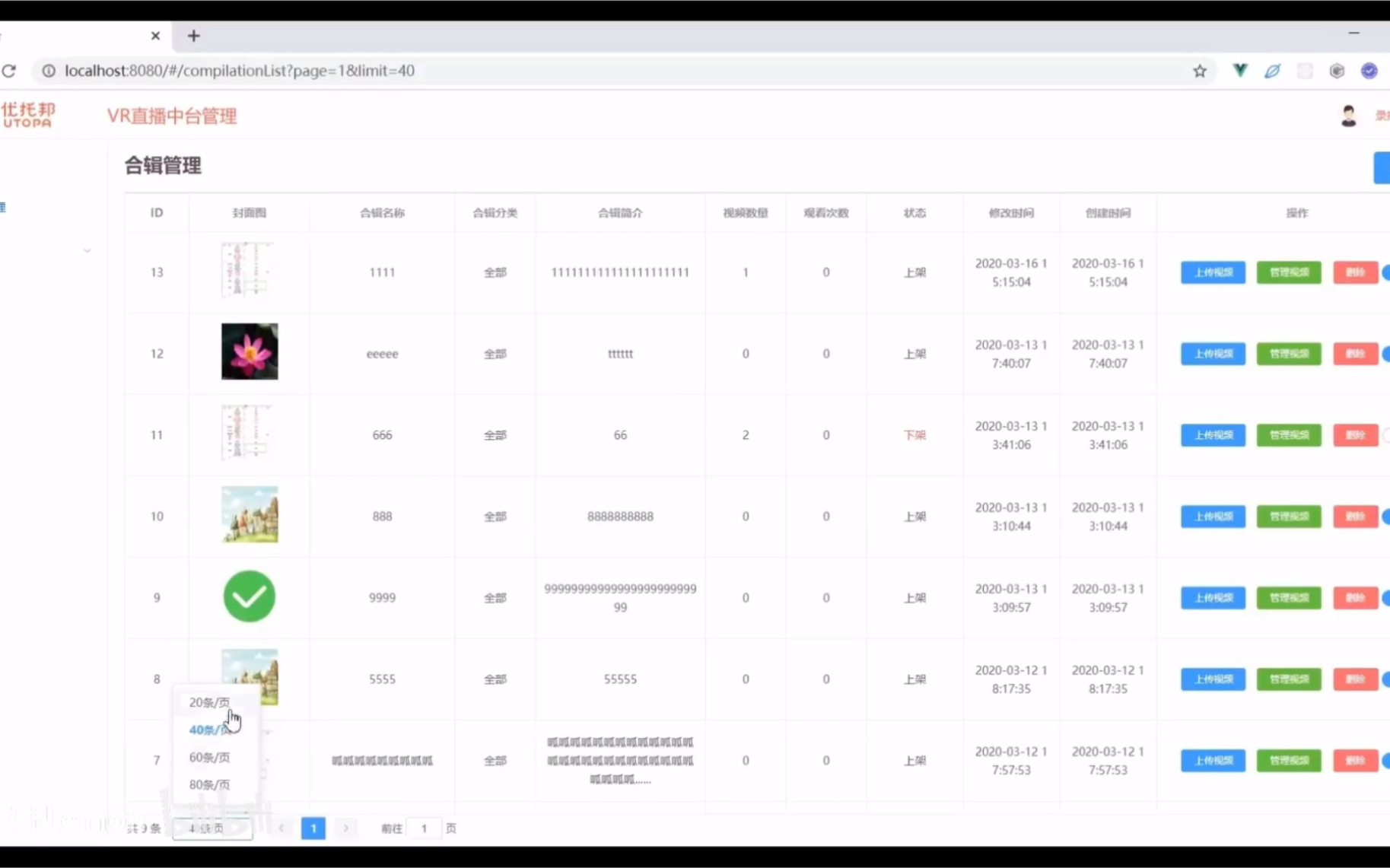The image size is (1390, 868).
Task: Expand the sidebar menu chevron
Action: pyautogui.click(x=87, y=250)
